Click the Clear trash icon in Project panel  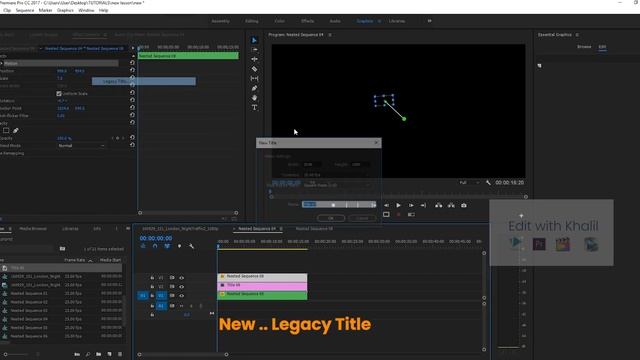[x=120, y=354]
